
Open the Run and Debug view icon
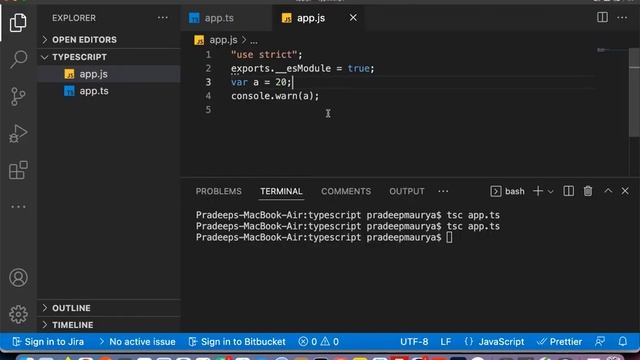tap(18, 133)
